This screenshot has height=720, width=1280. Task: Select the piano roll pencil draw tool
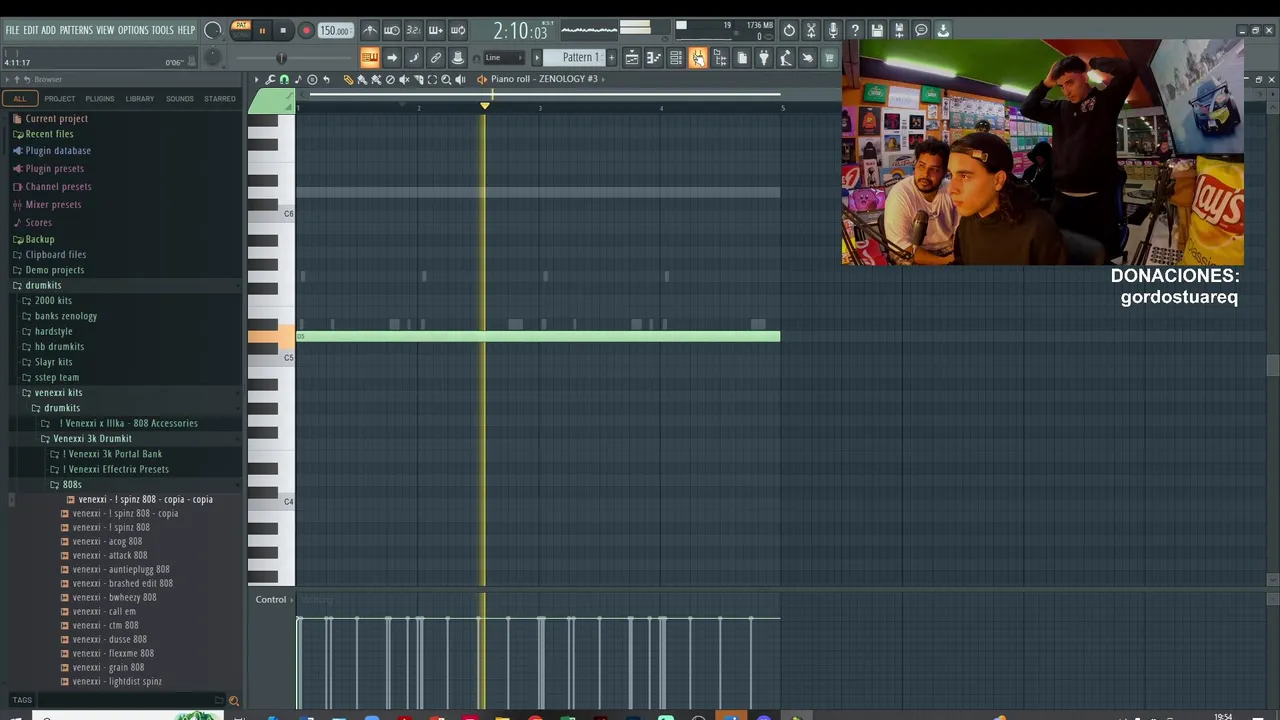pyautogui.click(x=348, y=79)
